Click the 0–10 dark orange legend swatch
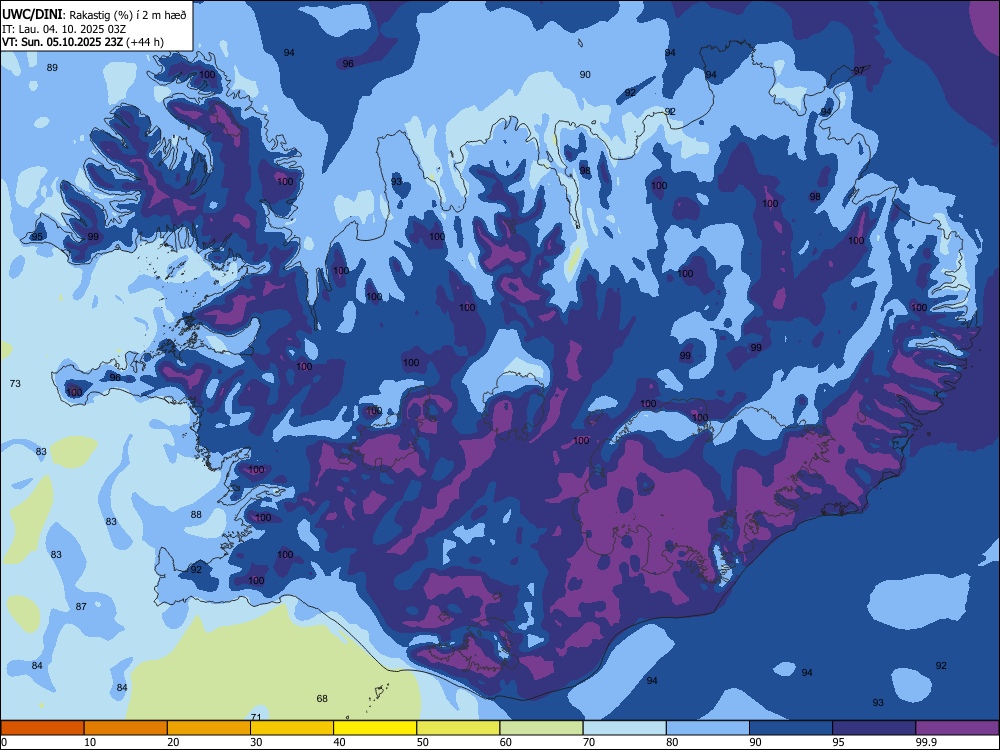This screenshot has height=750, width=1000. point(42,728)
